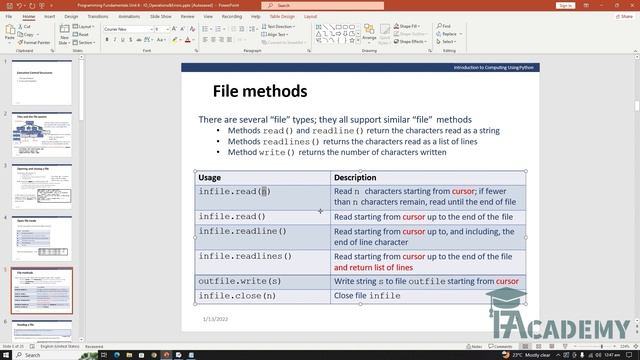Viewport: 640px width, 360px height.
Task: Switch to the Slide Show tab
Action: click(161, 16)
